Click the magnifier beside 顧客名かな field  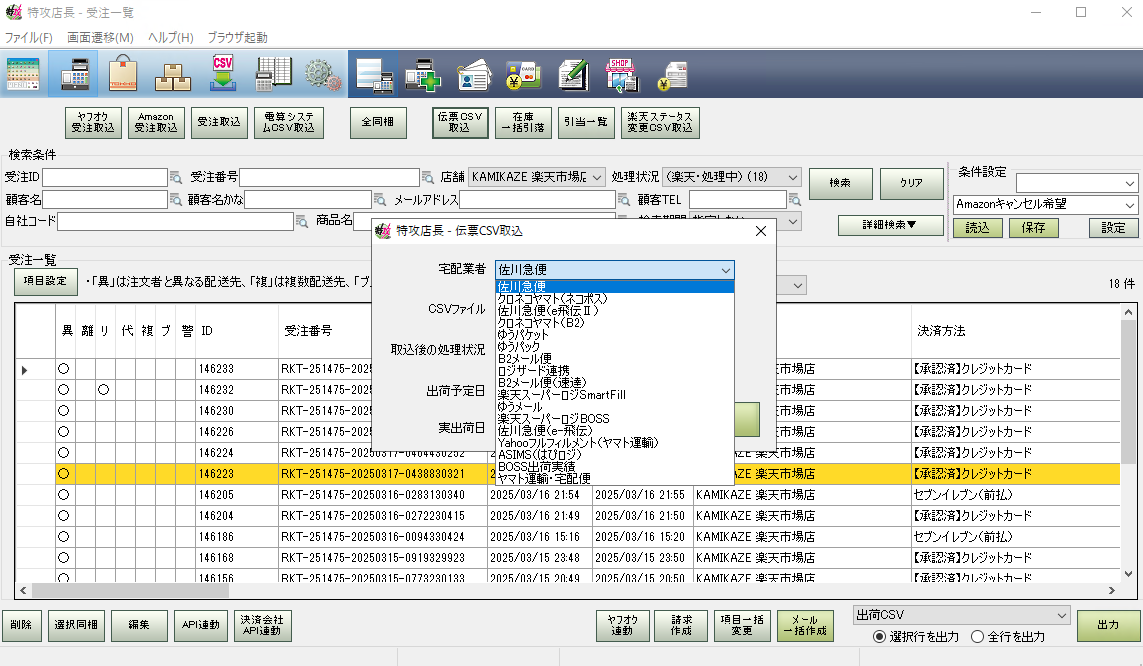[x=380, y=199]
